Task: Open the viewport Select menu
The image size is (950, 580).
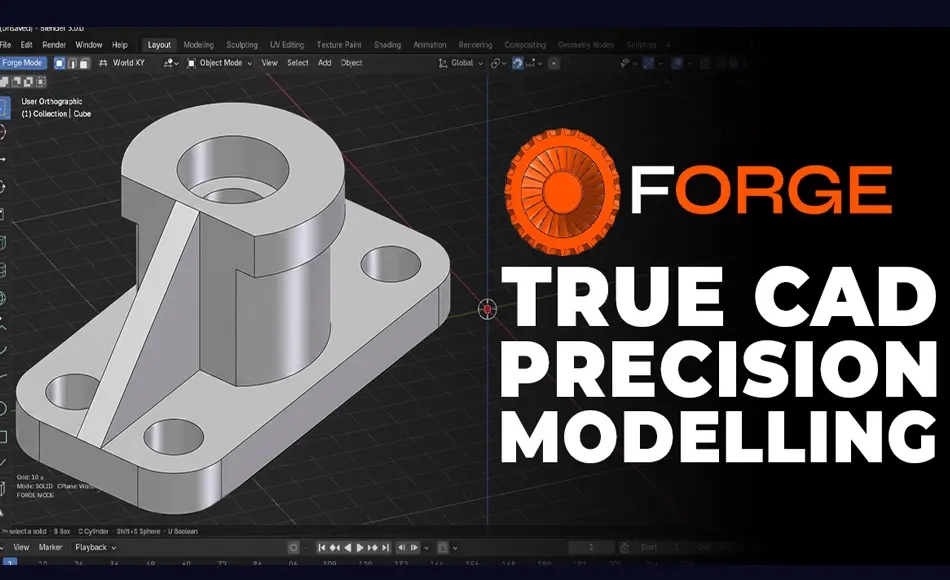Action: click(x=297, y=63)
